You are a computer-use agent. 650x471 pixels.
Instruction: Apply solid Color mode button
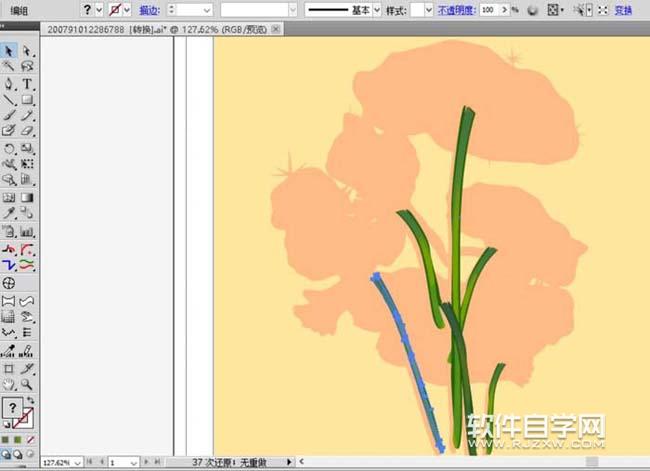coord(5,439)
